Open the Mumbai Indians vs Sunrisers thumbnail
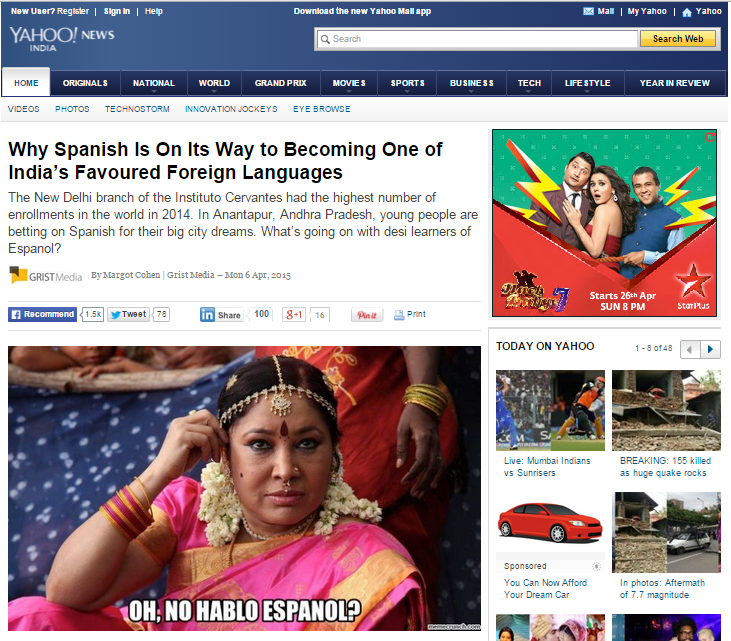731x641 pixels. tap(550, 410)
